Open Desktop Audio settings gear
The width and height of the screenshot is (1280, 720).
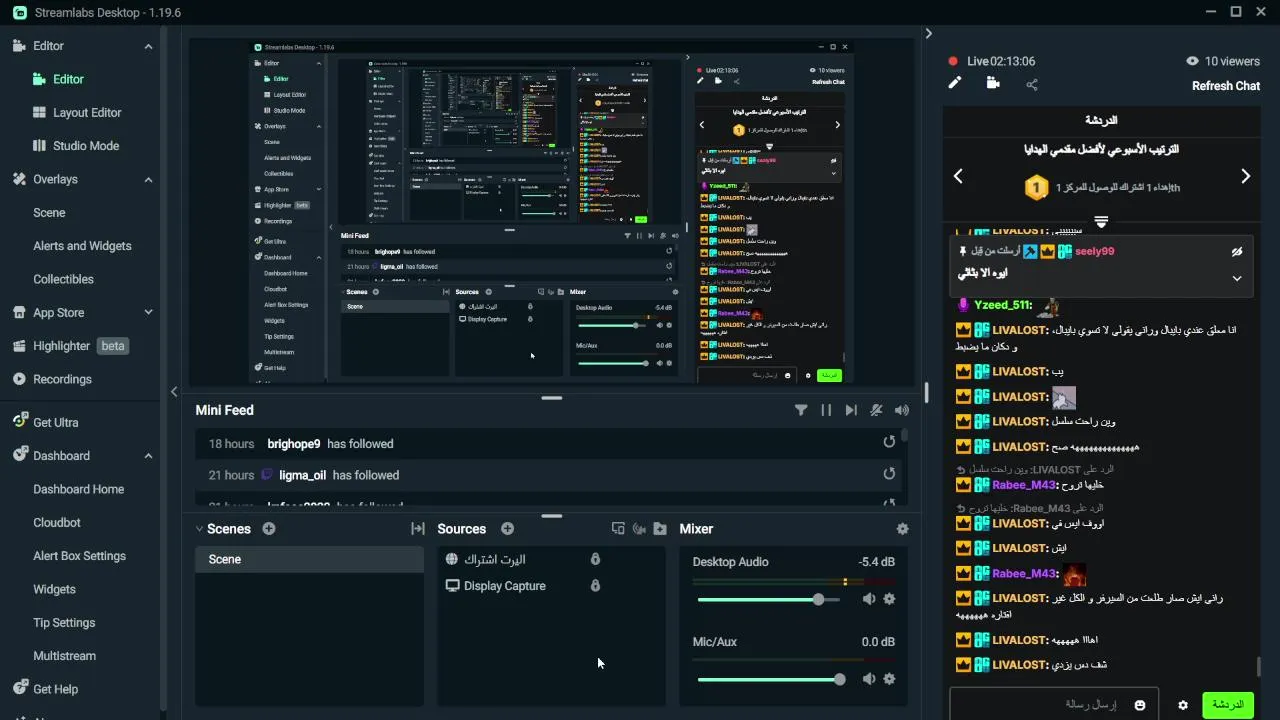pos(889,599)
